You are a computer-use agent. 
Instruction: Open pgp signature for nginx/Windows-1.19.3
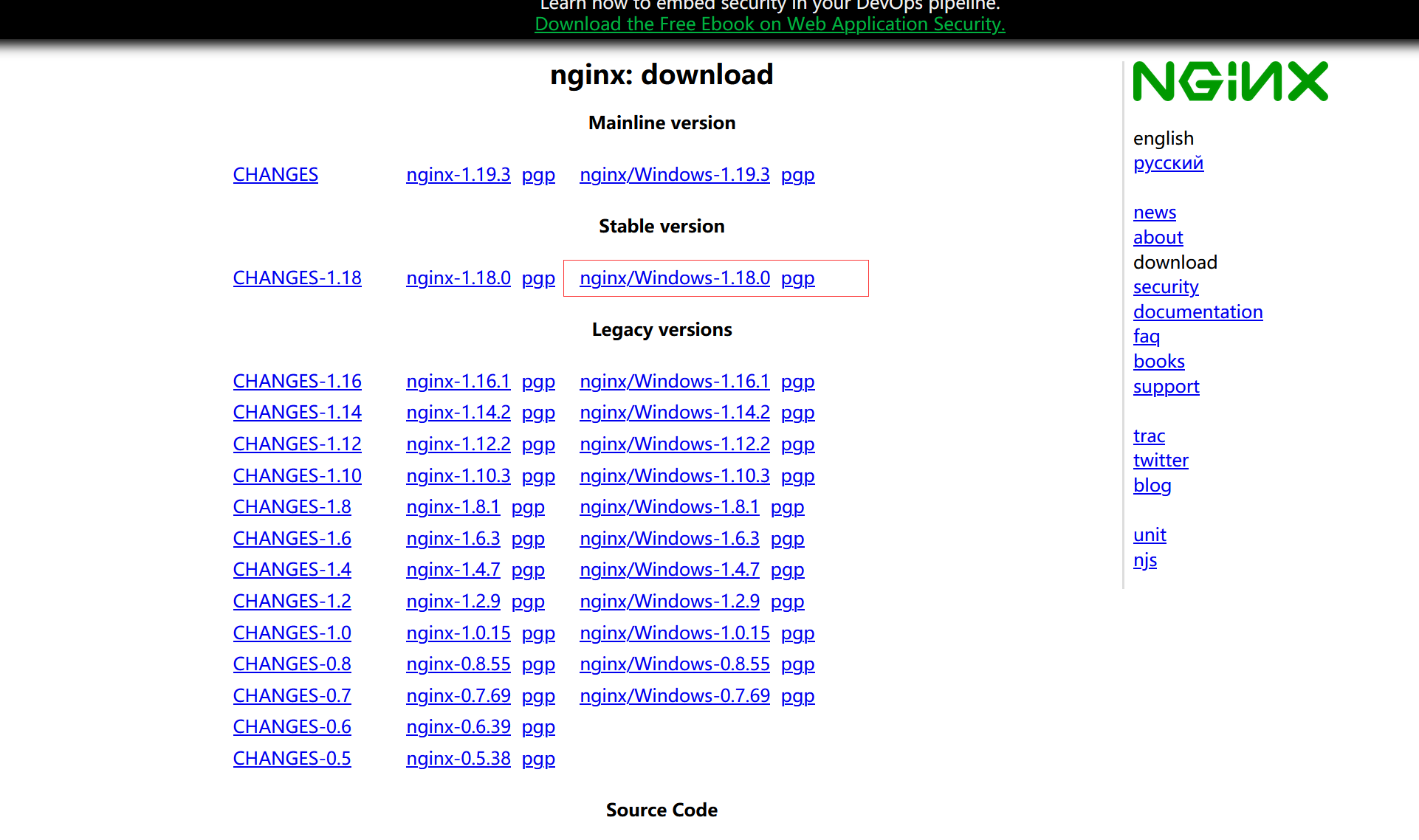797,175
